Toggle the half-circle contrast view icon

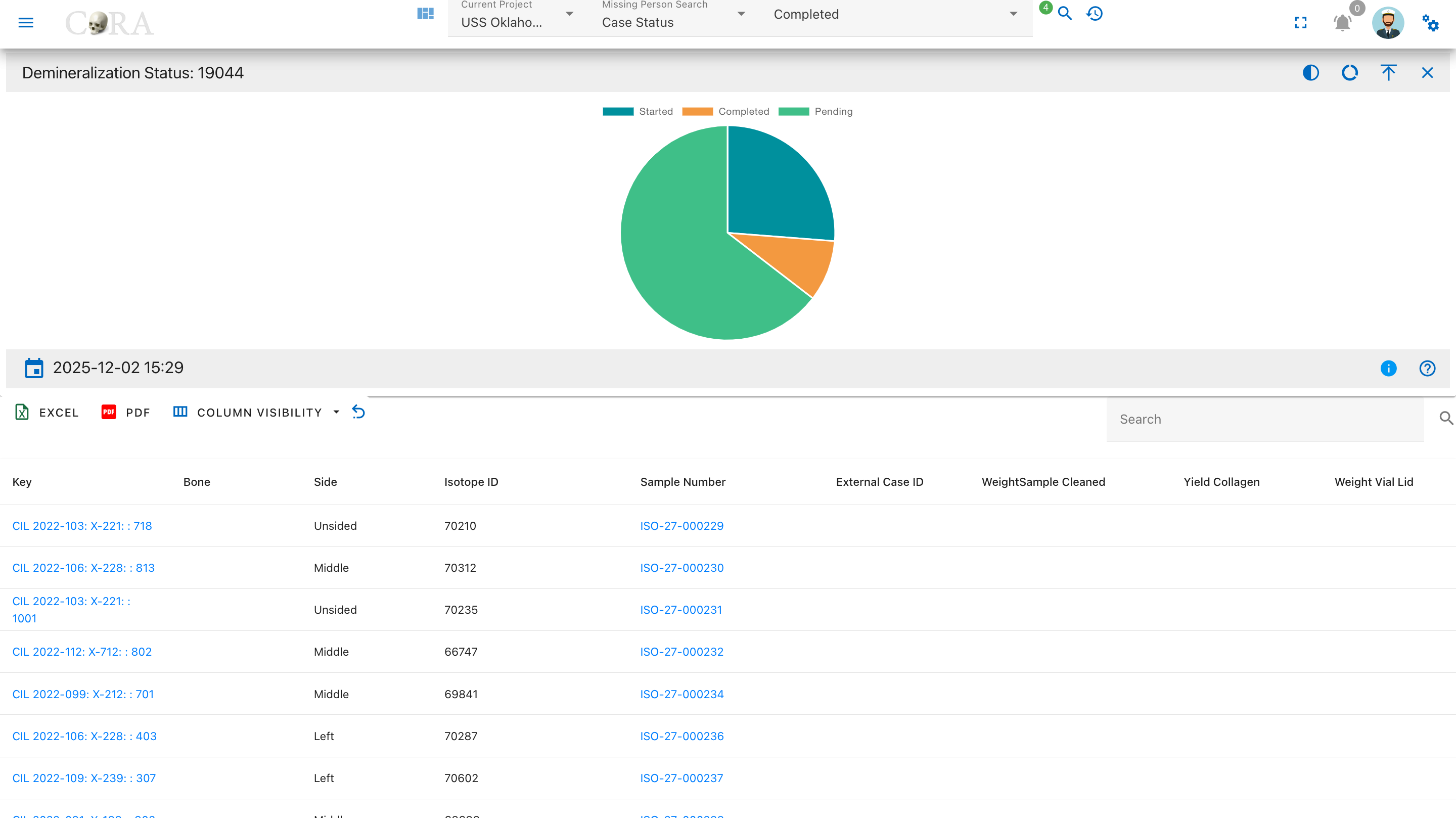[1311, 73]
